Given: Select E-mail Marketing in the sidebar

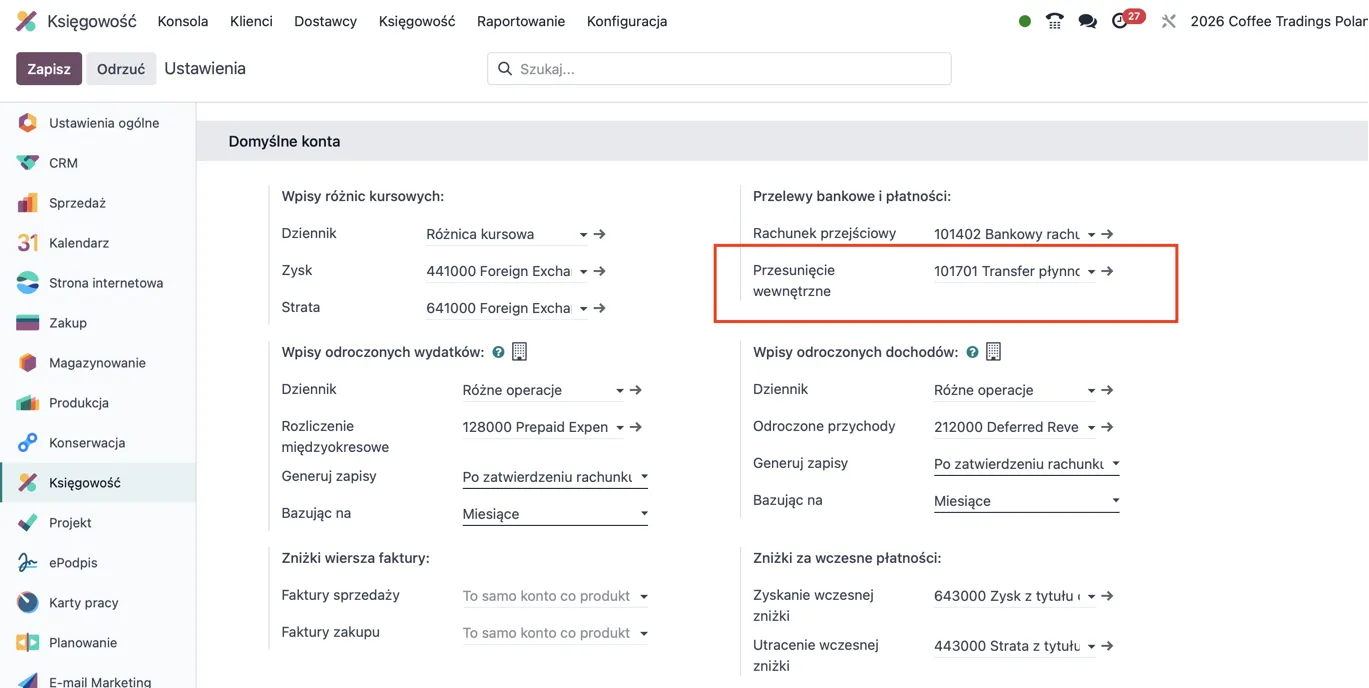Looking at the screenshot, I should coord(98,681).
